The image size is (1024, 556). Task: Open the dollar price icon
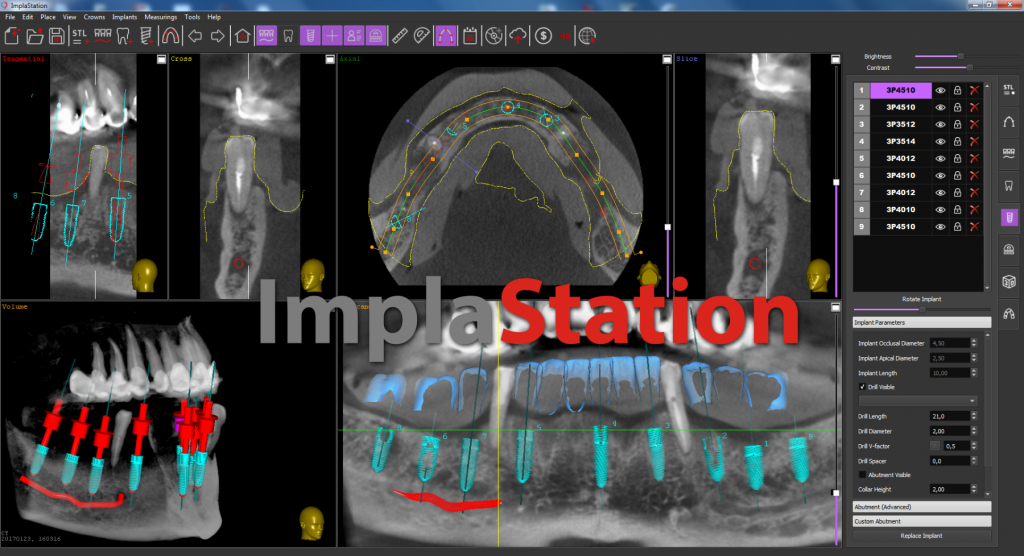(543, 36)
